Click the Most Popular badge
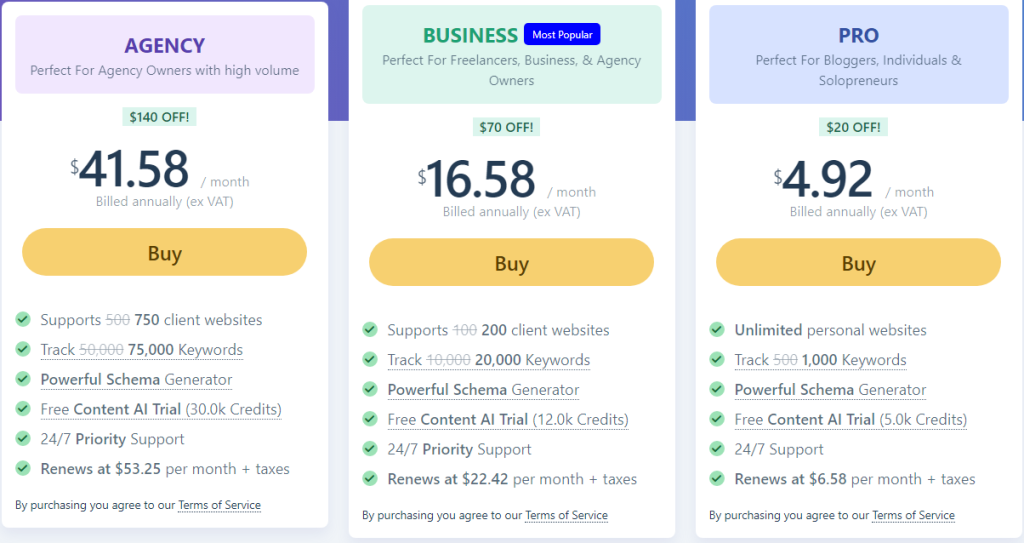 pyautogui.click(x=562, y=35)
